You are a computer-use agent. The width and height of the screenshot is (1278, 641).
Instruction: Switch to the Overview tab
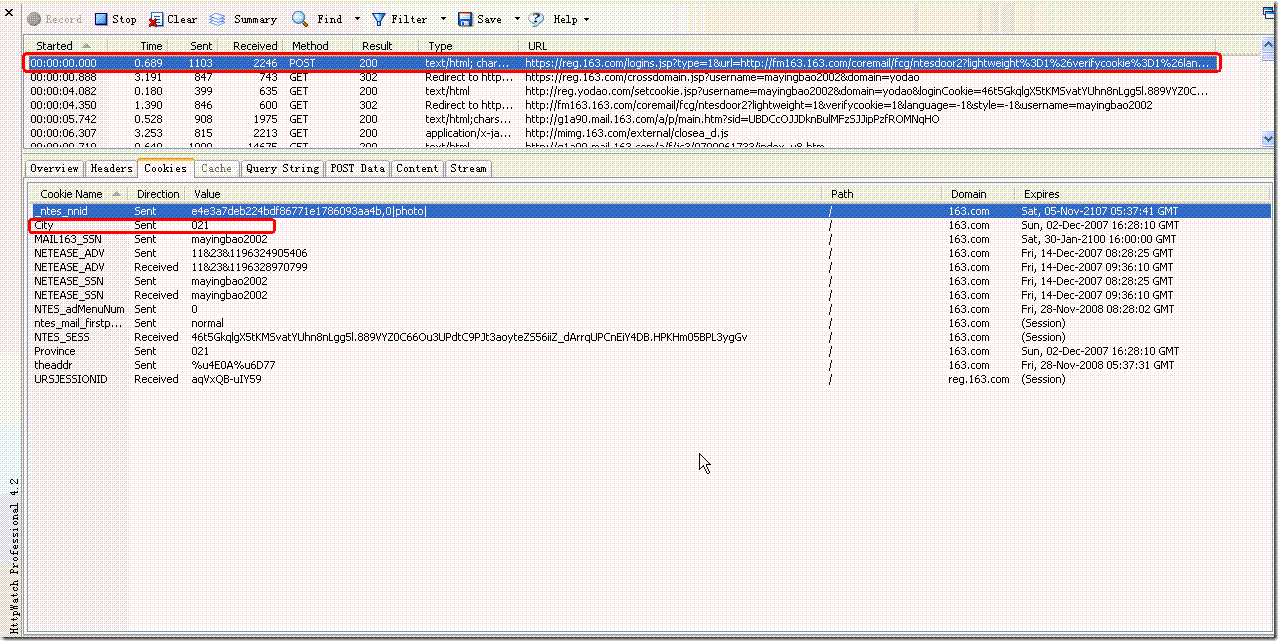tap(54, 168)
